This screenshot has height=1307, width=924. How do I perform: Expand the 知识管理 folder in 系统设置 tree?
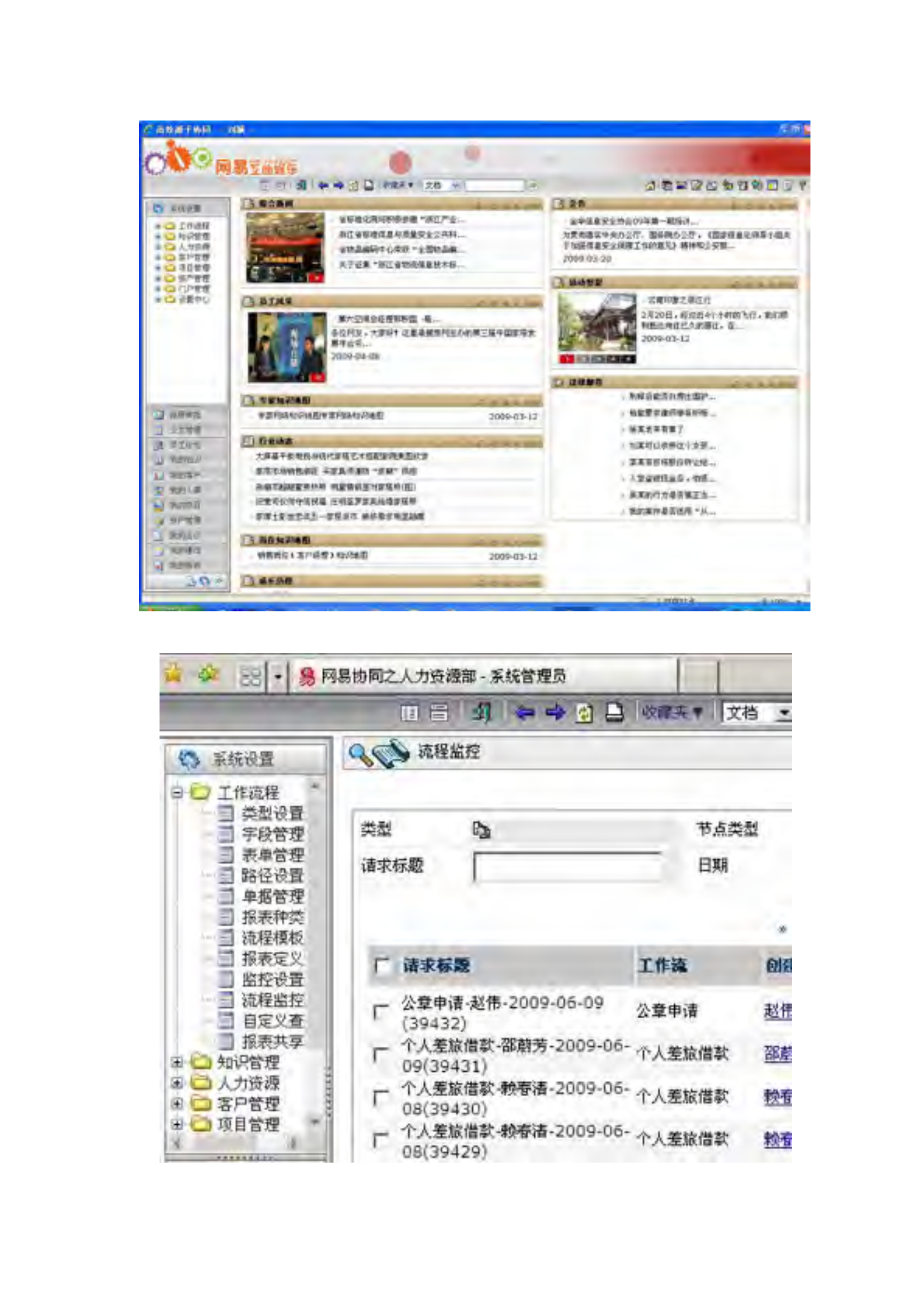[177, 1062]
